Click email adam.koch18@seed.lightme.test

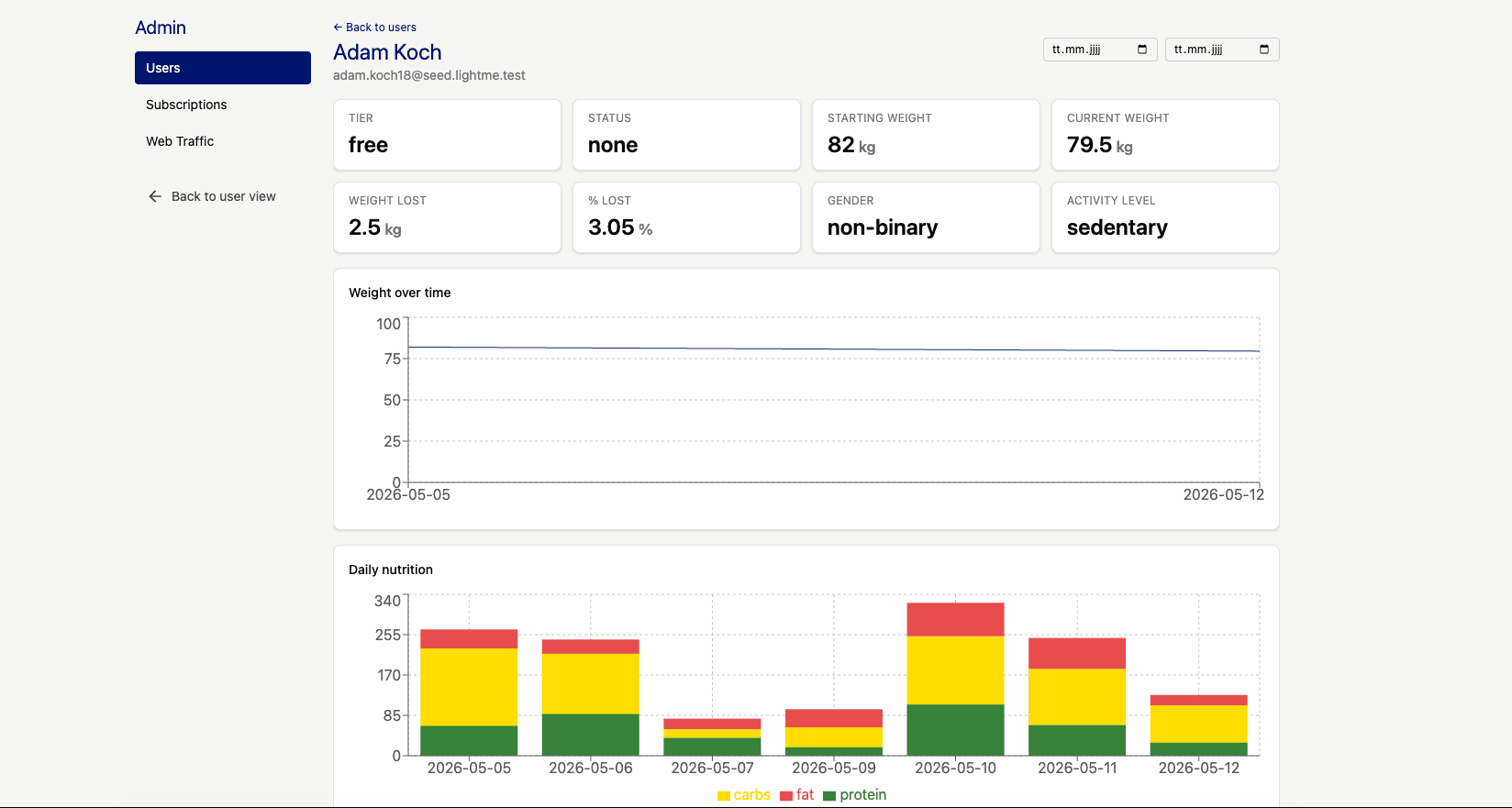[x=429, y=75]
